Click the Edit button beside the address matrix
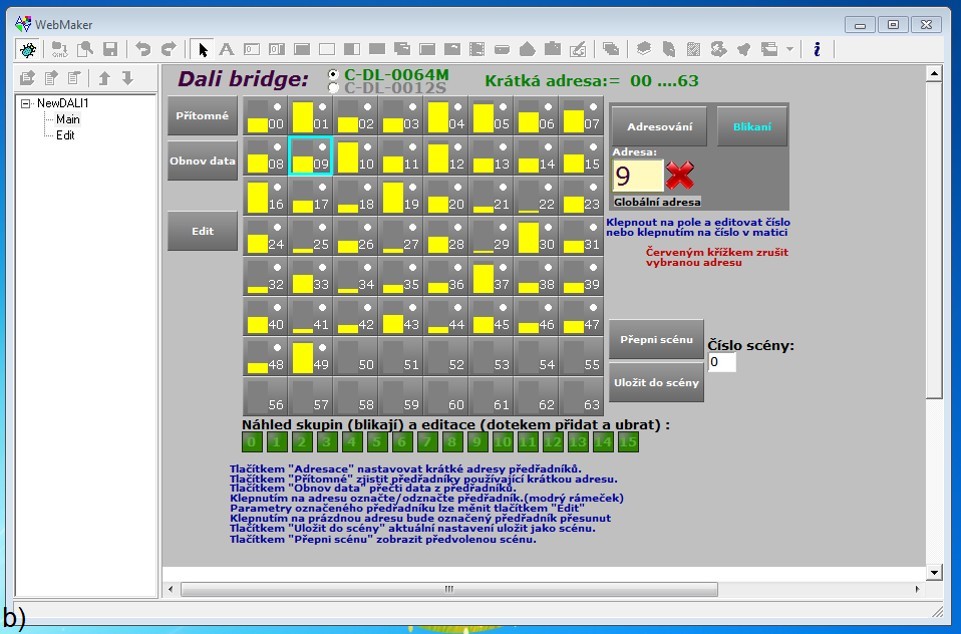Viewport: 961px width, 634px height. point(202,231)
